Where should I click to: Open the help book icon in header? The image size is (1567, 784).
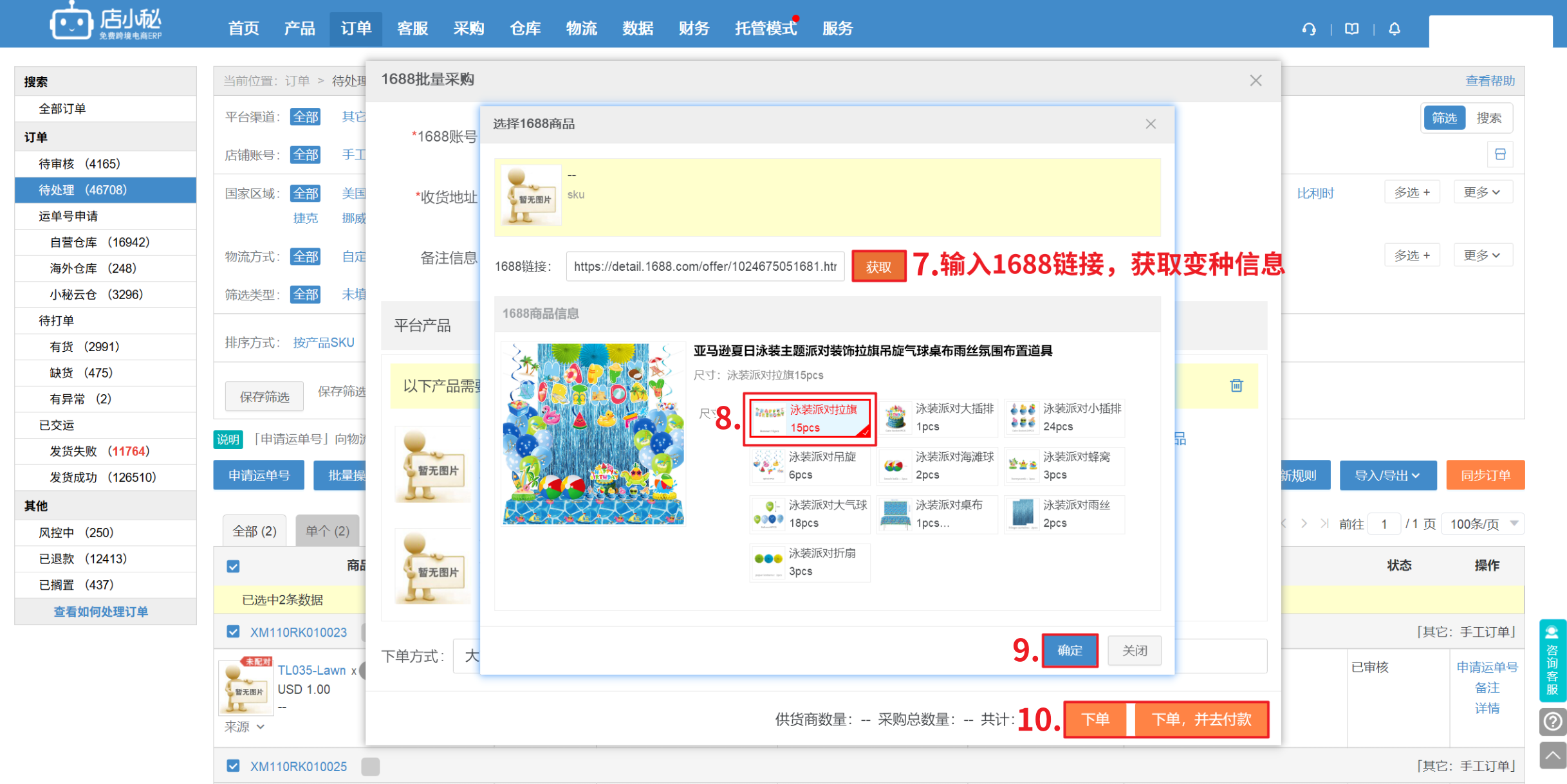(x=1351, y=29)
